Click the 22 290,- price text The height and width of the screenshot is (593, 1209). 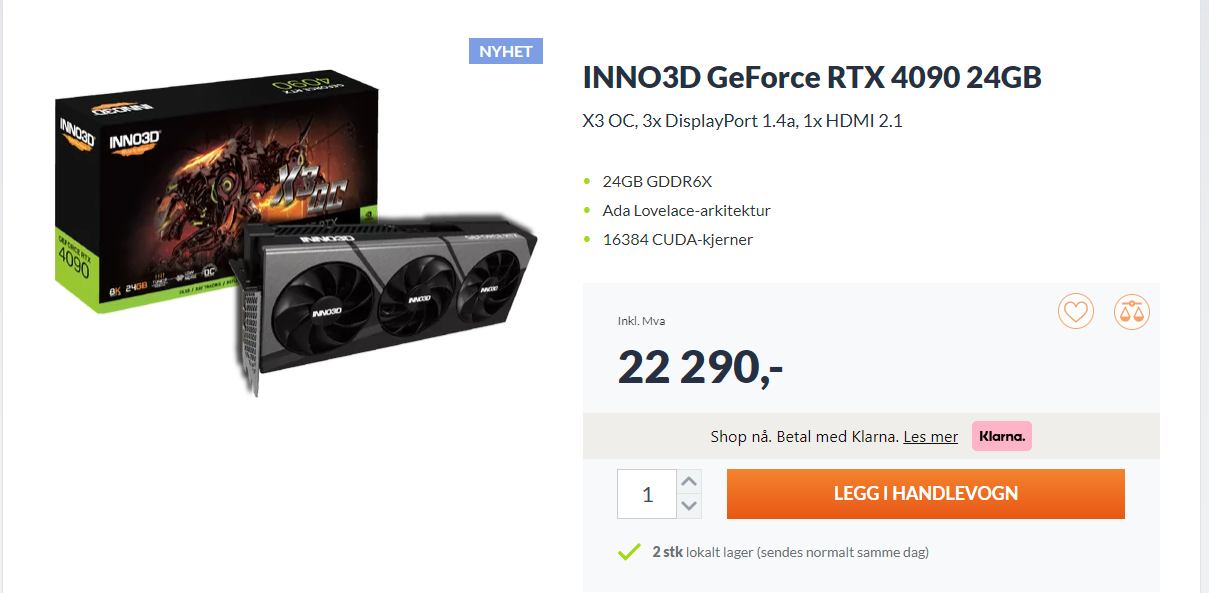tap(700, 367)
